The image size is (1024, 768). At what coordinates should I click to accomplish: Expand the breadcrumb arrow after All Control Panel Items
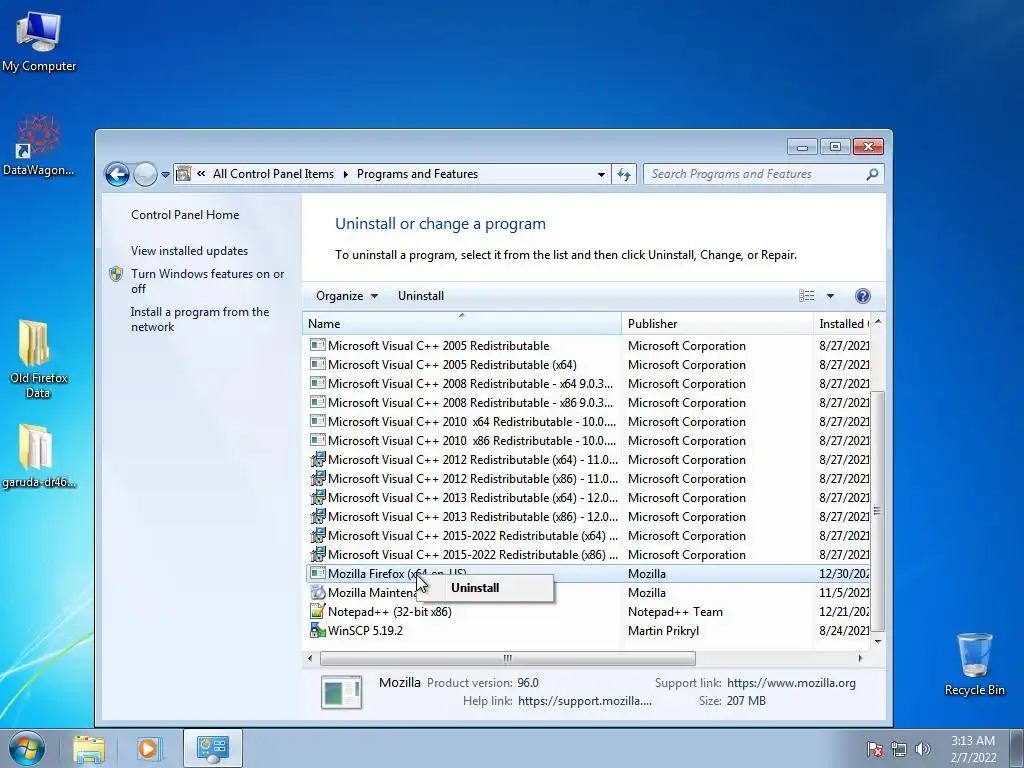point(345,174)
